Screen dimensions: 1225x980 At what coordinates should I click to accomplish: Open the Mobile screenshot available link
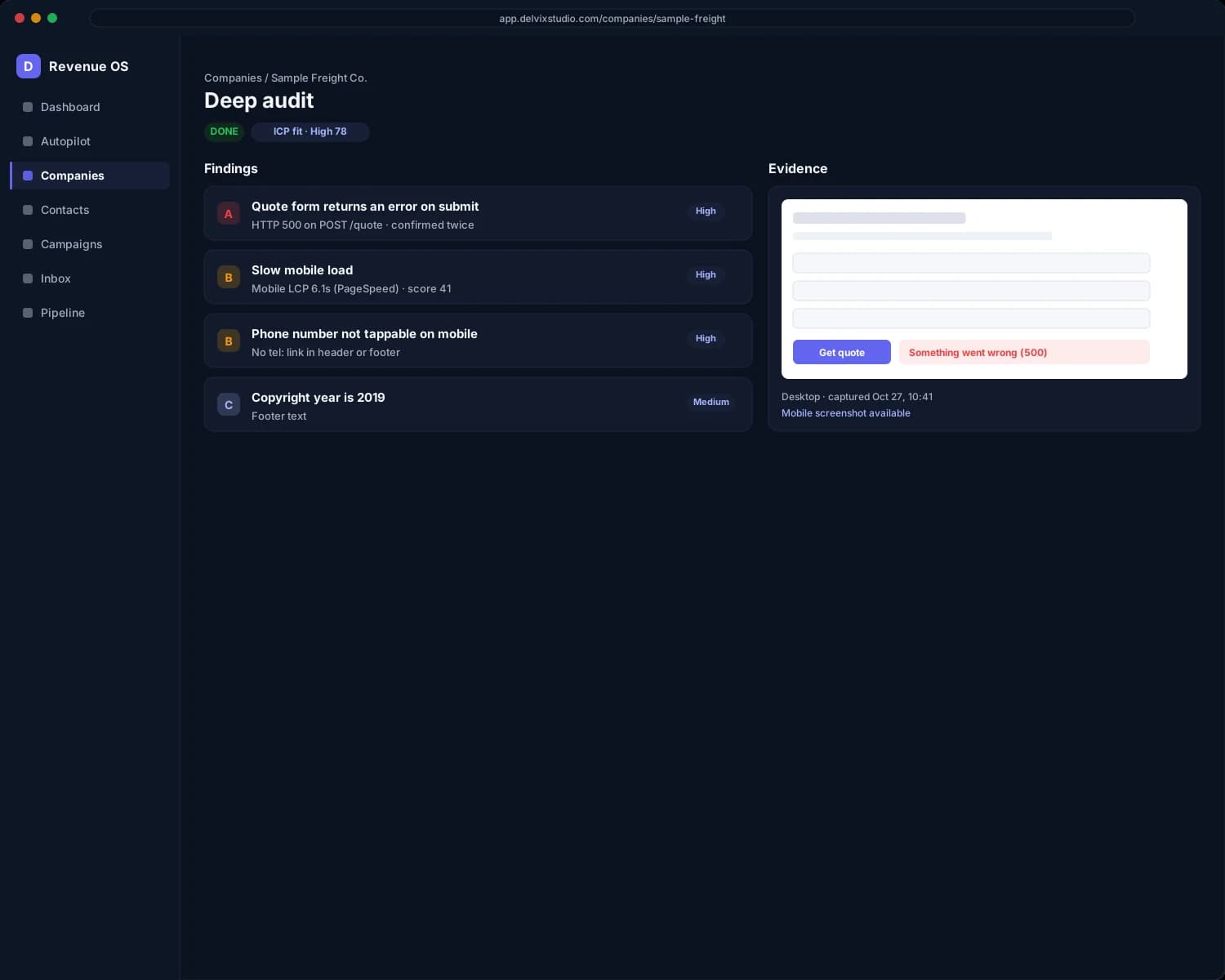[846, 413]
